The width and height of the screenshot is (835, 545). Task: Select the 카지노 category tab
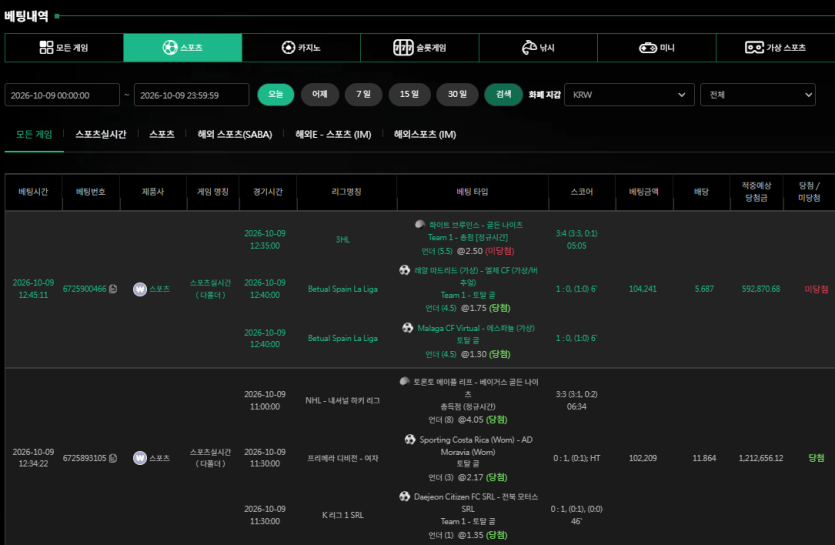[x=301, y=48]
